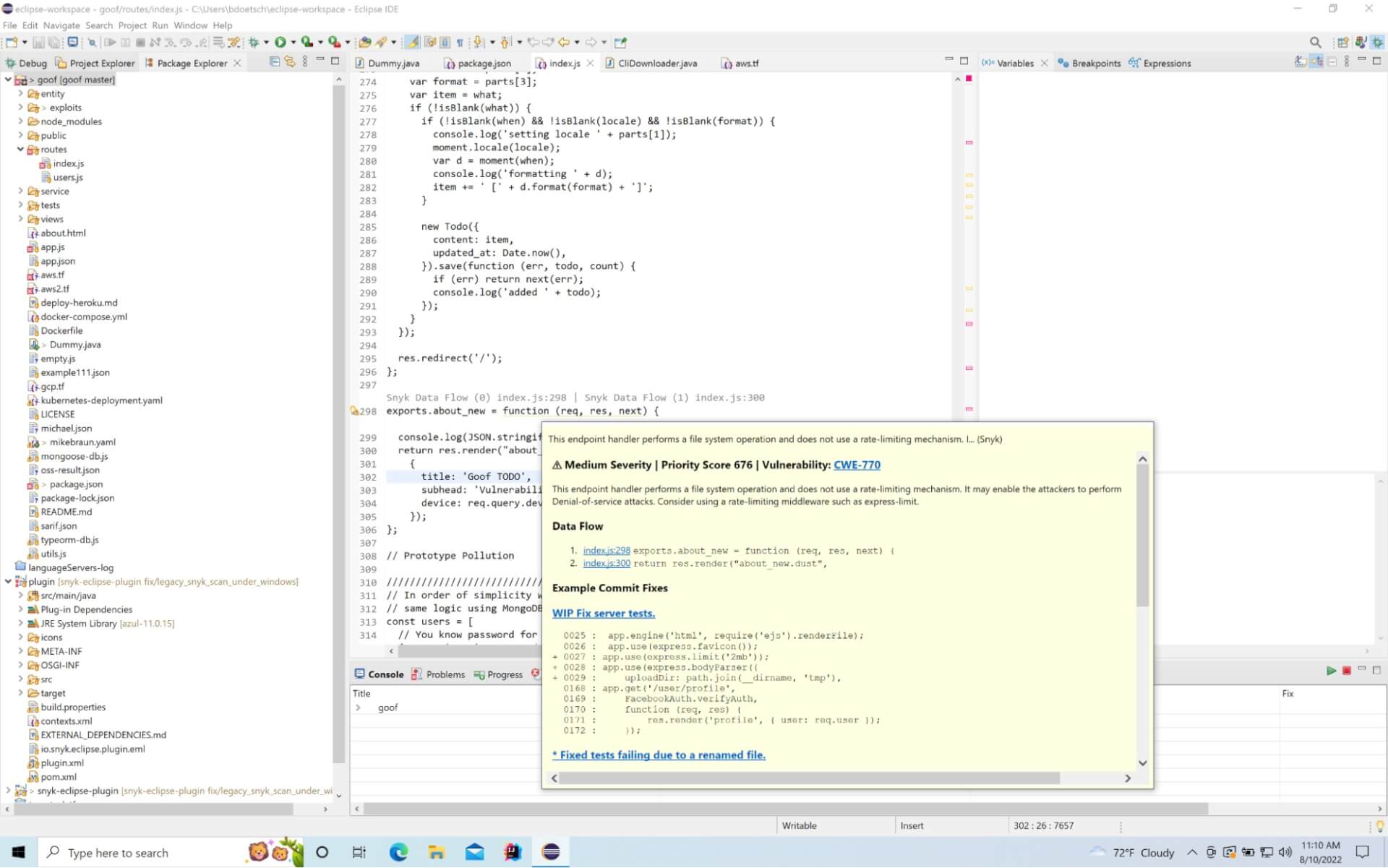
Task: Click the Pin Editor toolbar icon
Action: [x=620, y=43]
